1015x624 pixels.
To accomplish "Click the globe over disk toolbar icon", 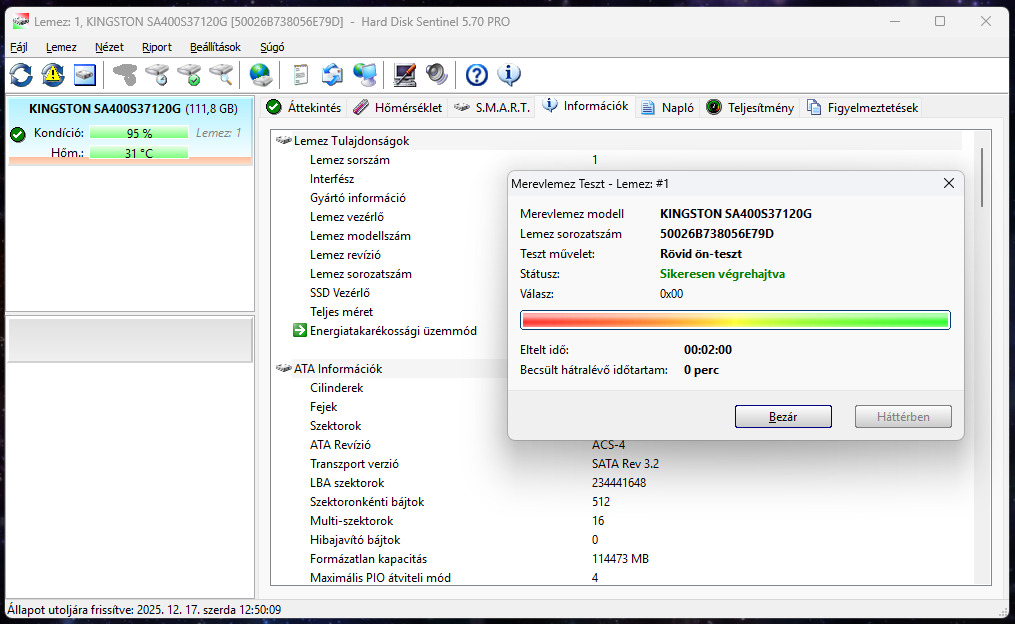I will [261, 75].
